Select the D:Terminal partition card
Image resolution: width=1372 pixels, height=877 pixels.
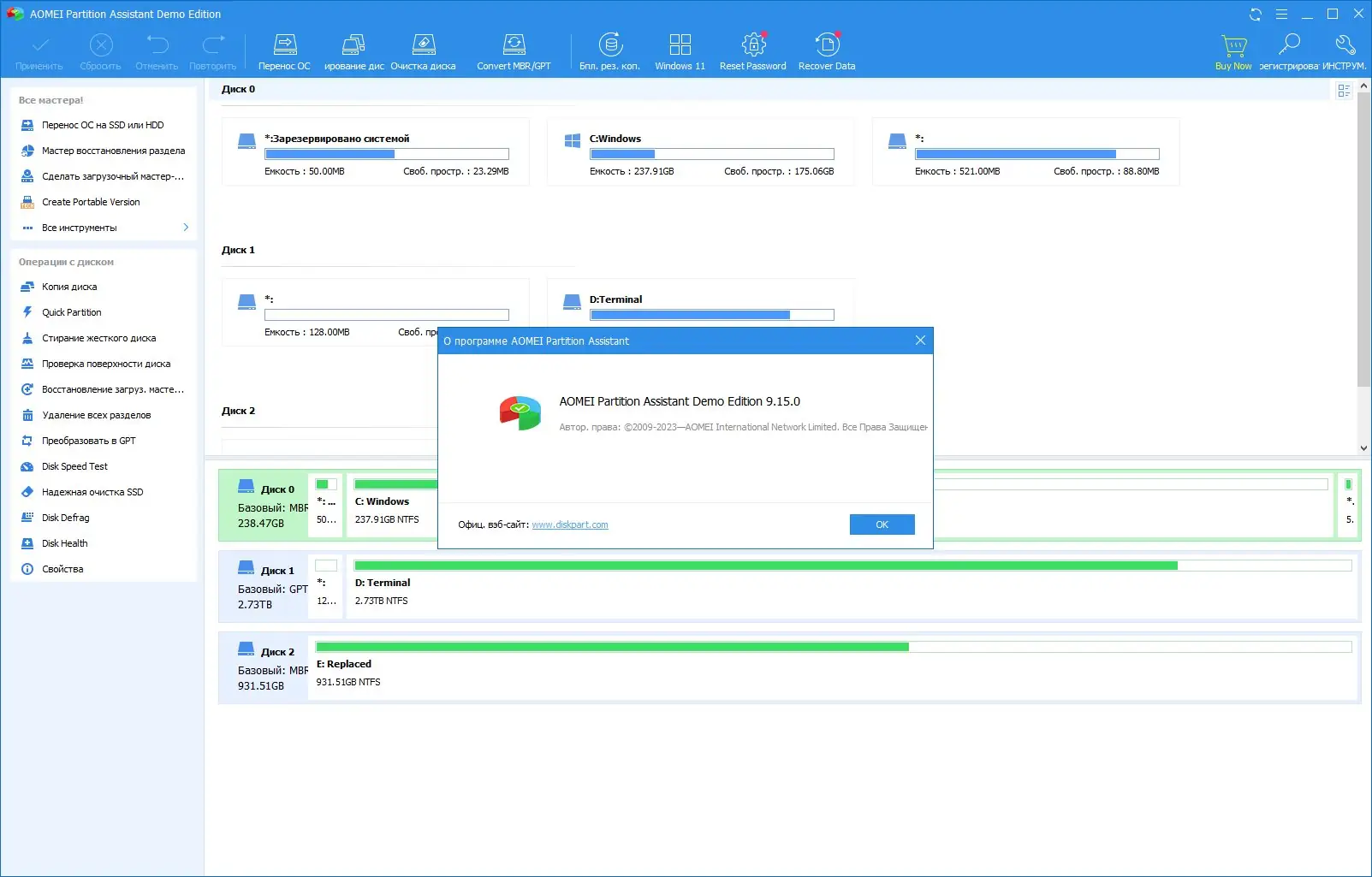point(700,303)
